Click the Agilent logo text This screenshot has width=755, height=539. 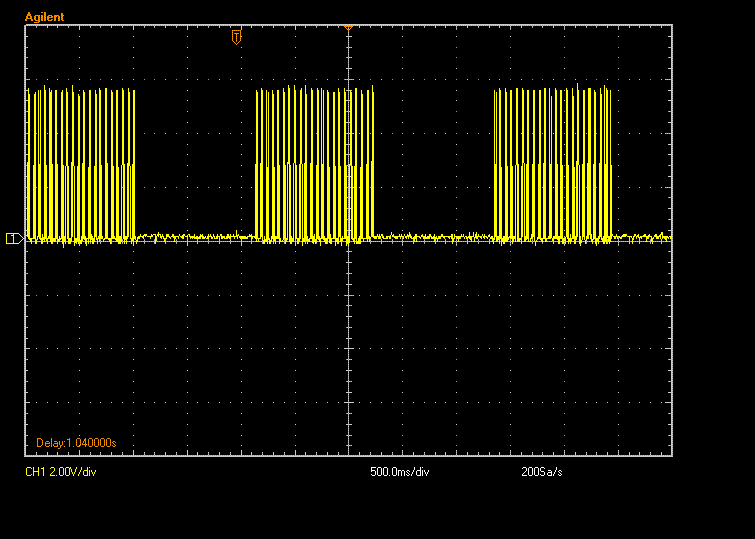[44, 17]
